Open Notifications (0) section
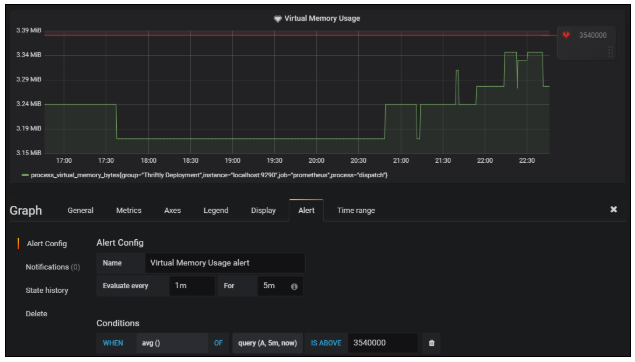The width and height of the screenshot is (635, 362). pos(53,267)
